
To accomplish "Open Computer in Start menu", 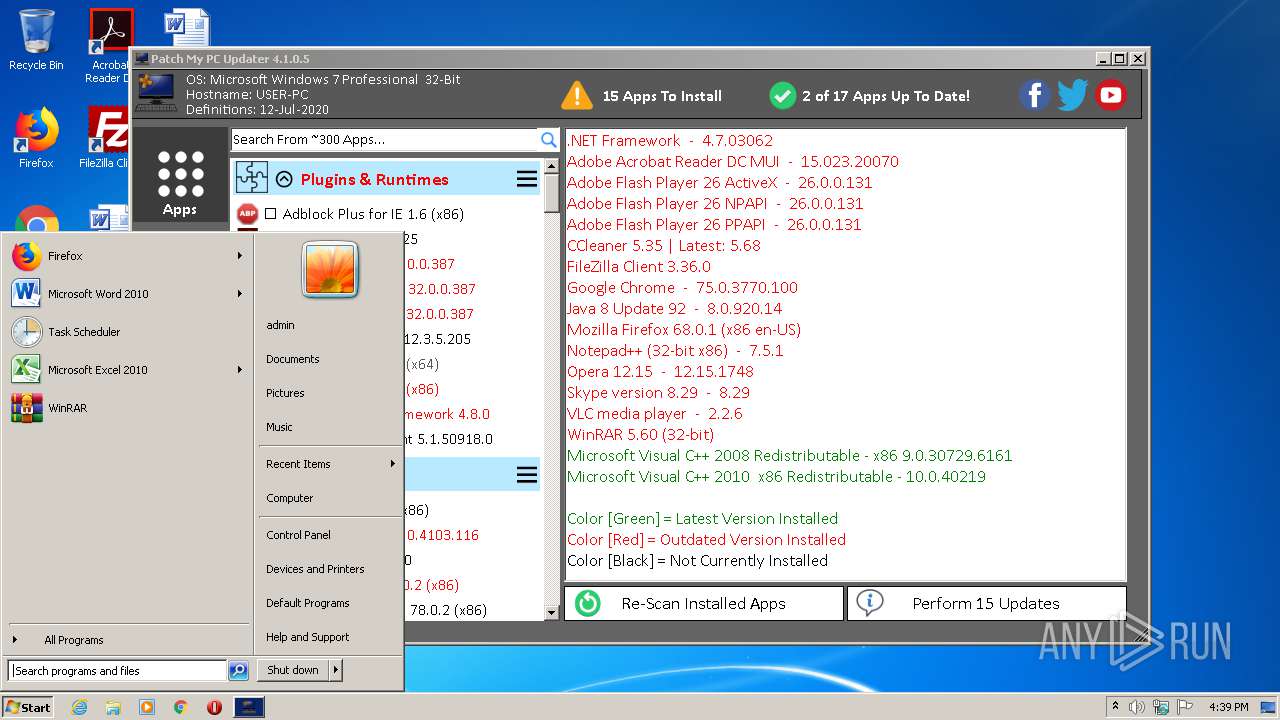I will click(x=329, y=498).
